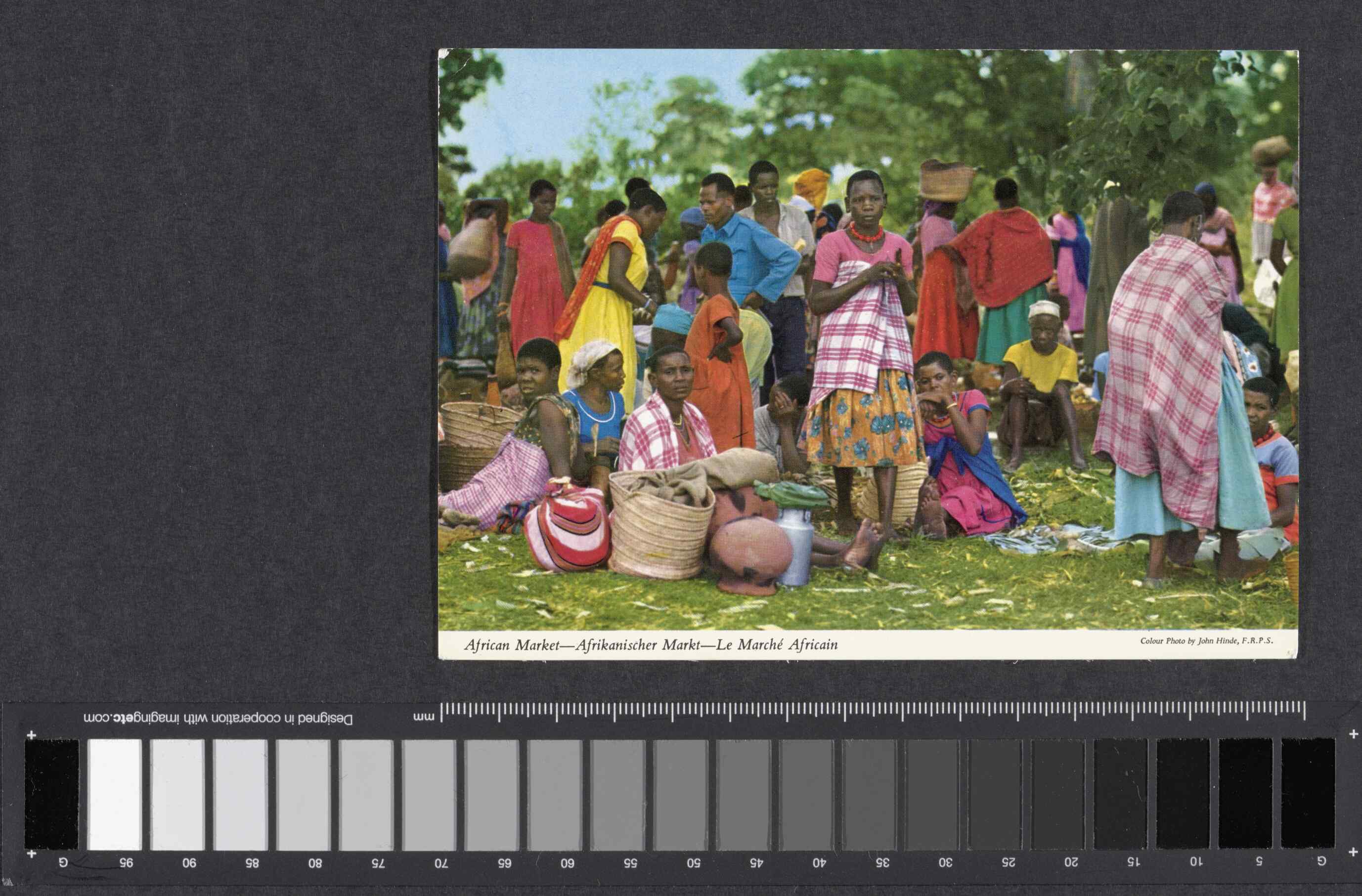Select the grey patch labeled 65

(492, 794)
